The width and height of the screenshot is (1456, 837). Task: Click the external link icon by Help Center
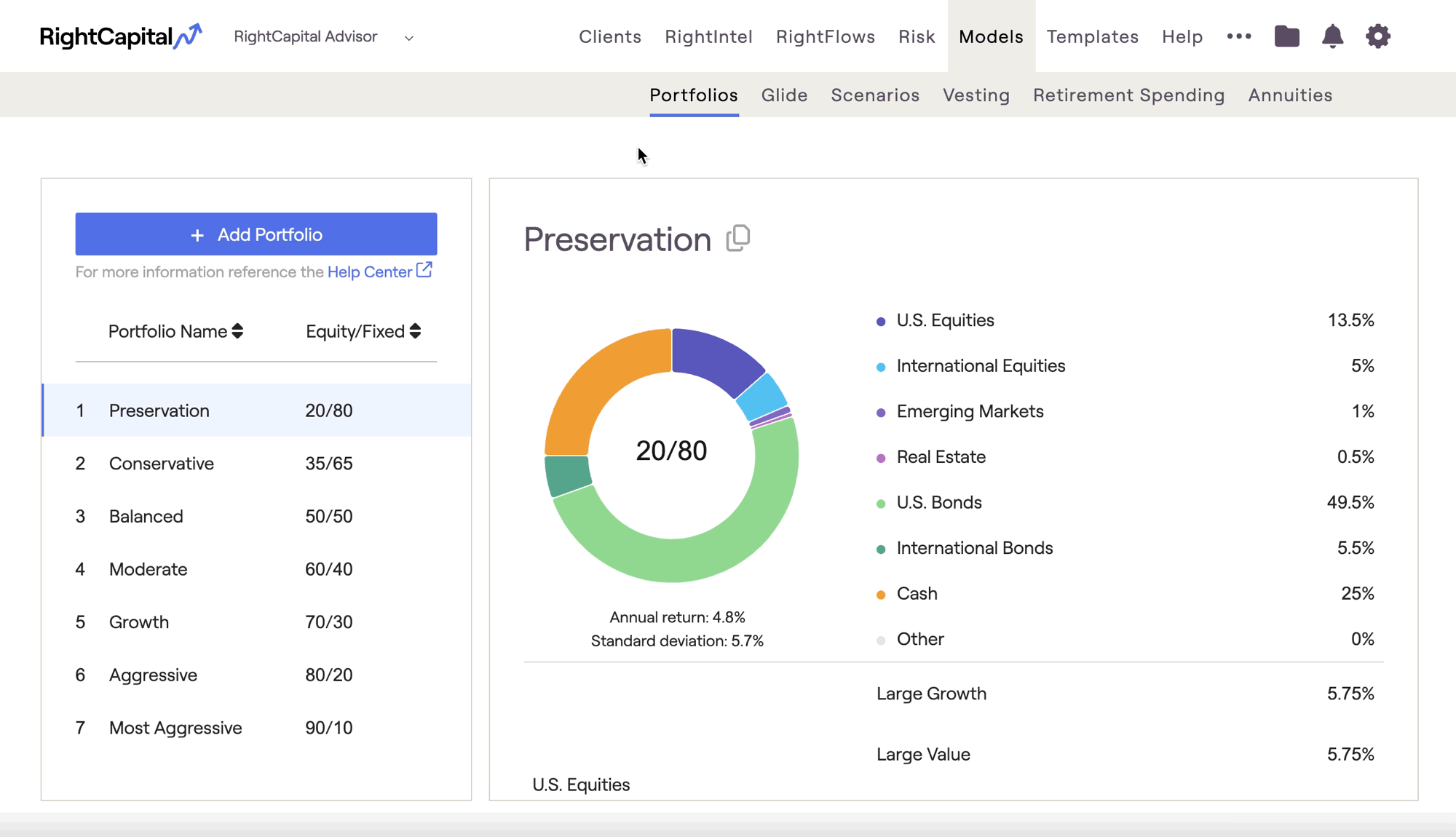[424, 270]
